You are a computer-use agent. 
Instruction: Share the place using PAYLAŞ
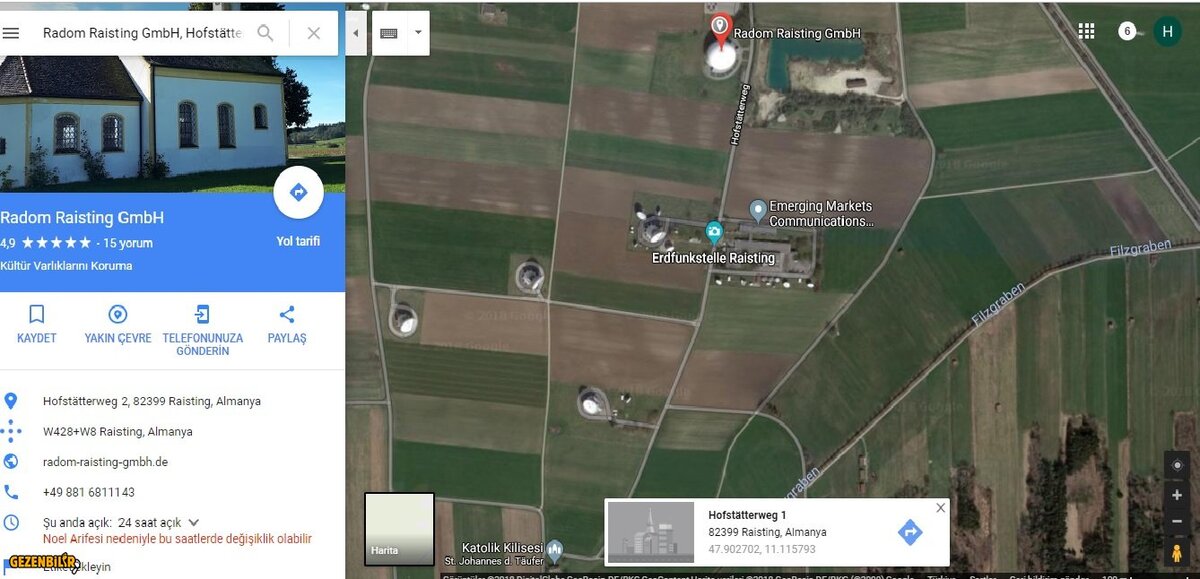tap(287, 324)
